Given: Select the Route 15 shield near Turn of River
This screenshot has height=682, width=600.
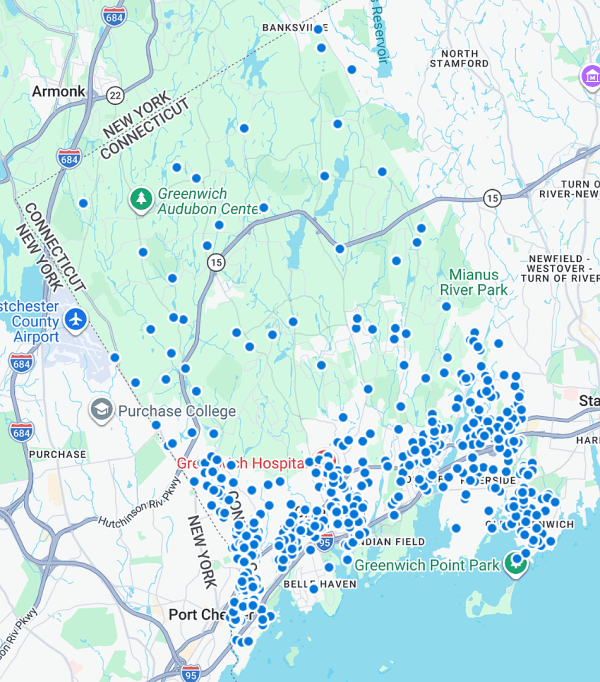Looking at the screenshot, I should coord(491,198).
